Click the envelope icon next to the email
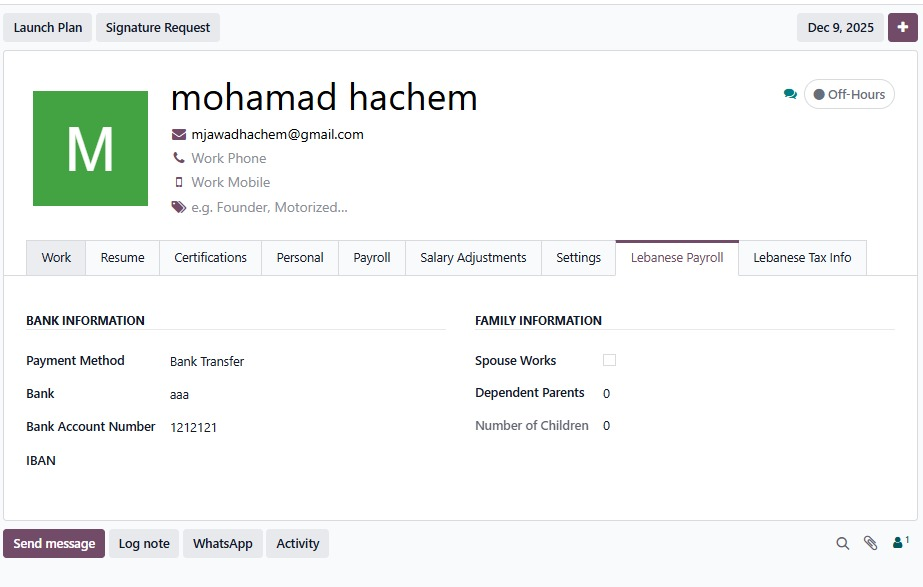This screenshot has width=923, height=587. [179, 134]
